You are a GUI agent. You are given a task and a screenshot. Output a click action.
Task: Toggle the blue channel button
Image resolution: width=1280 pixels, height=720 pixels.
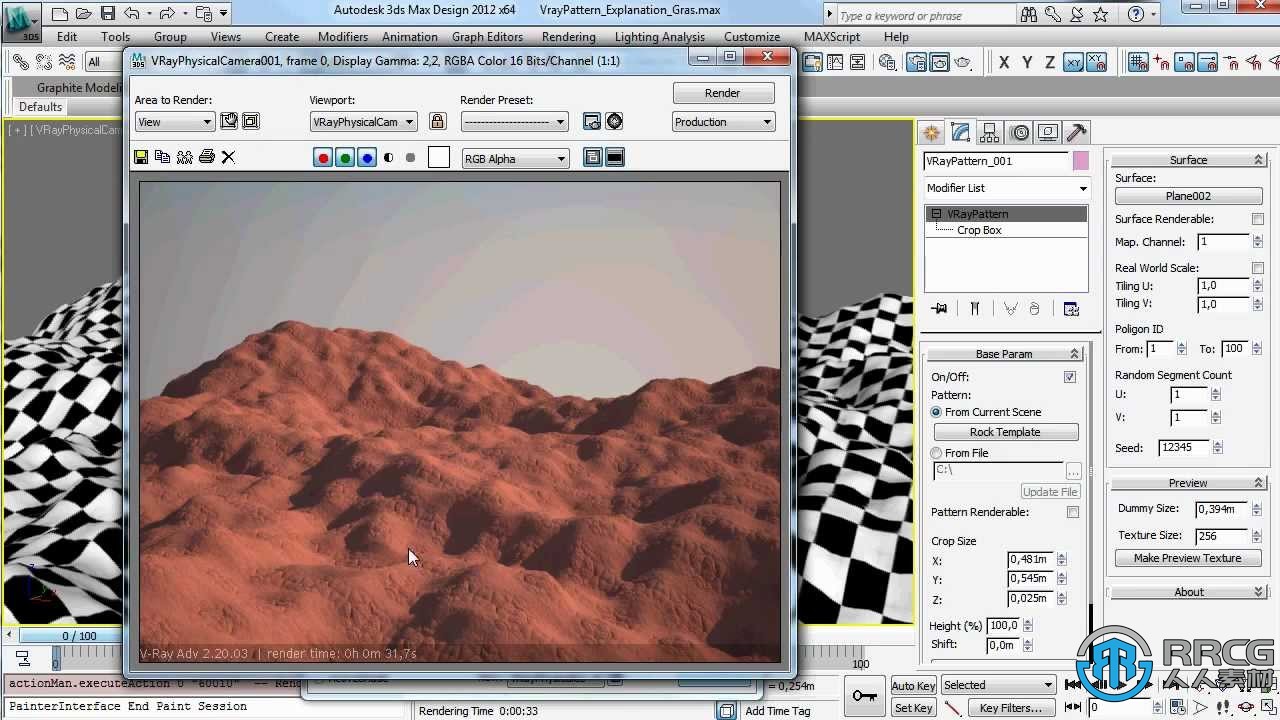point(367,158)
